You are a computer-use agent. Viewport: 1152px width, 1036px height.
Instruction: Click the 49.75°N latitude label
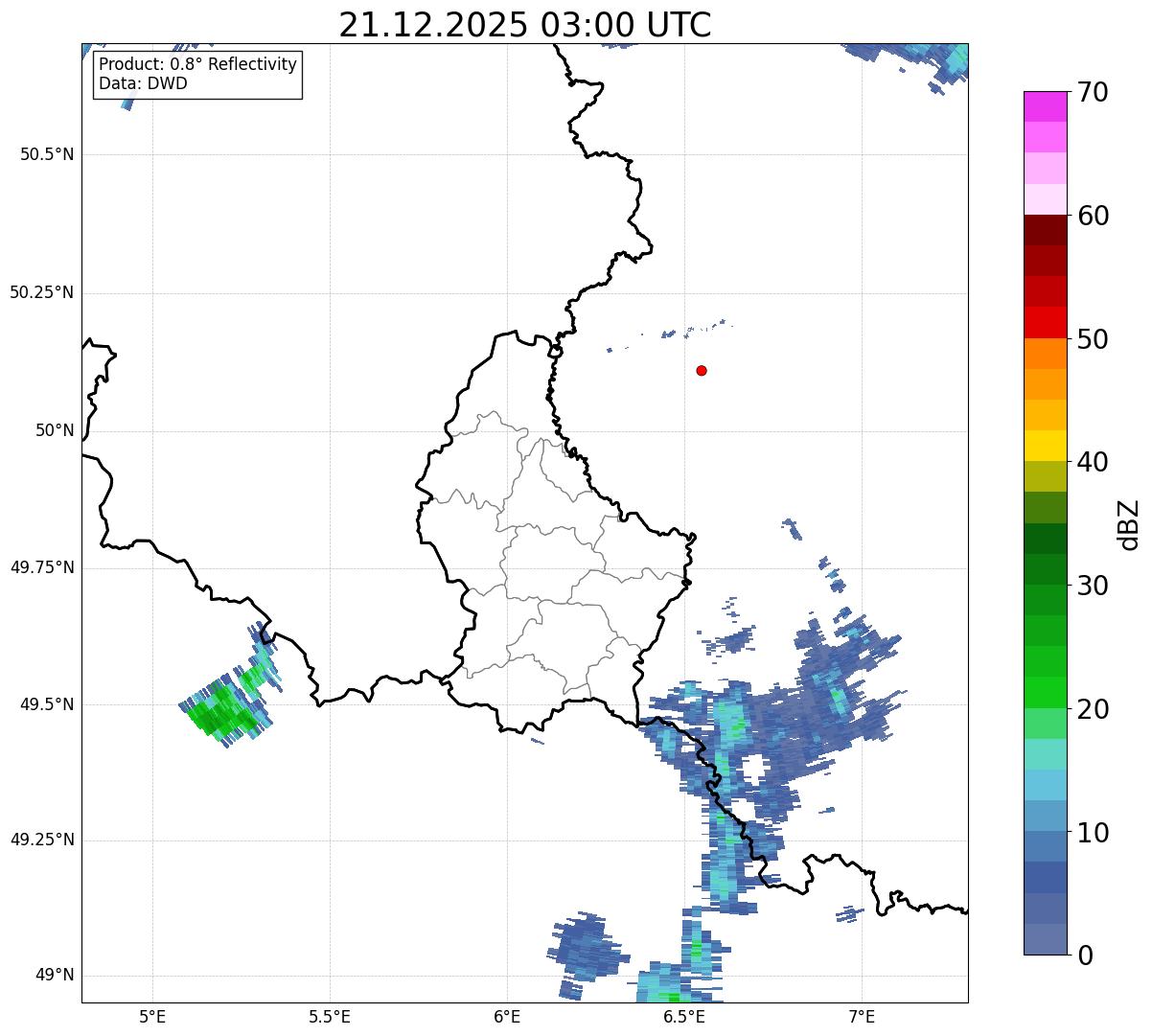(x=42, y=567)
